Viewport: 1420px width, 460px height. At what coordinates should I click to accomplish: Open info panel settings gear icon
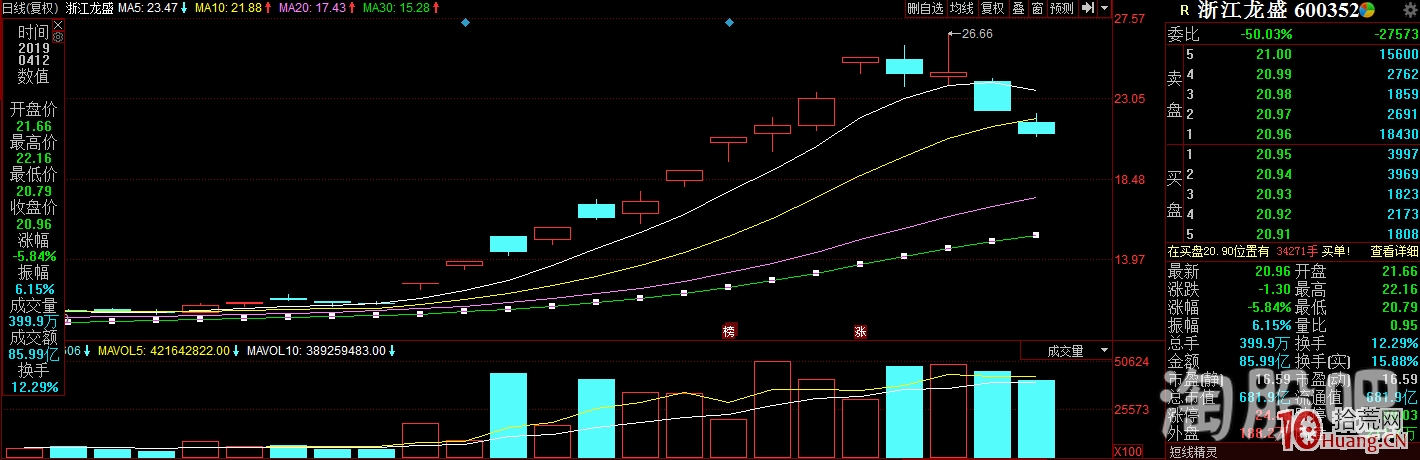point(58,36)
